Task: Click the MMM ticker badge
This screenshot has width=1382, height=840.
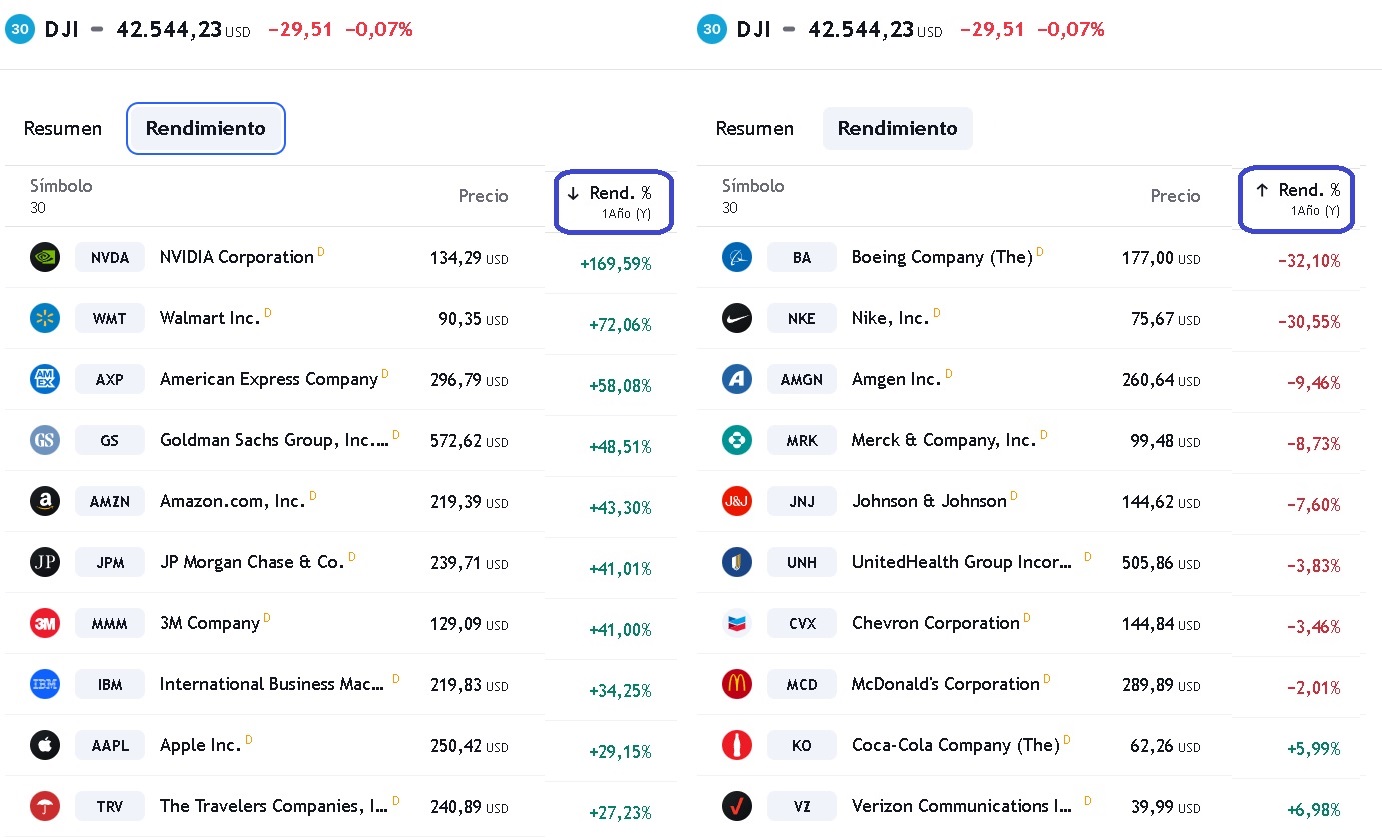Action: click(110, 623)
